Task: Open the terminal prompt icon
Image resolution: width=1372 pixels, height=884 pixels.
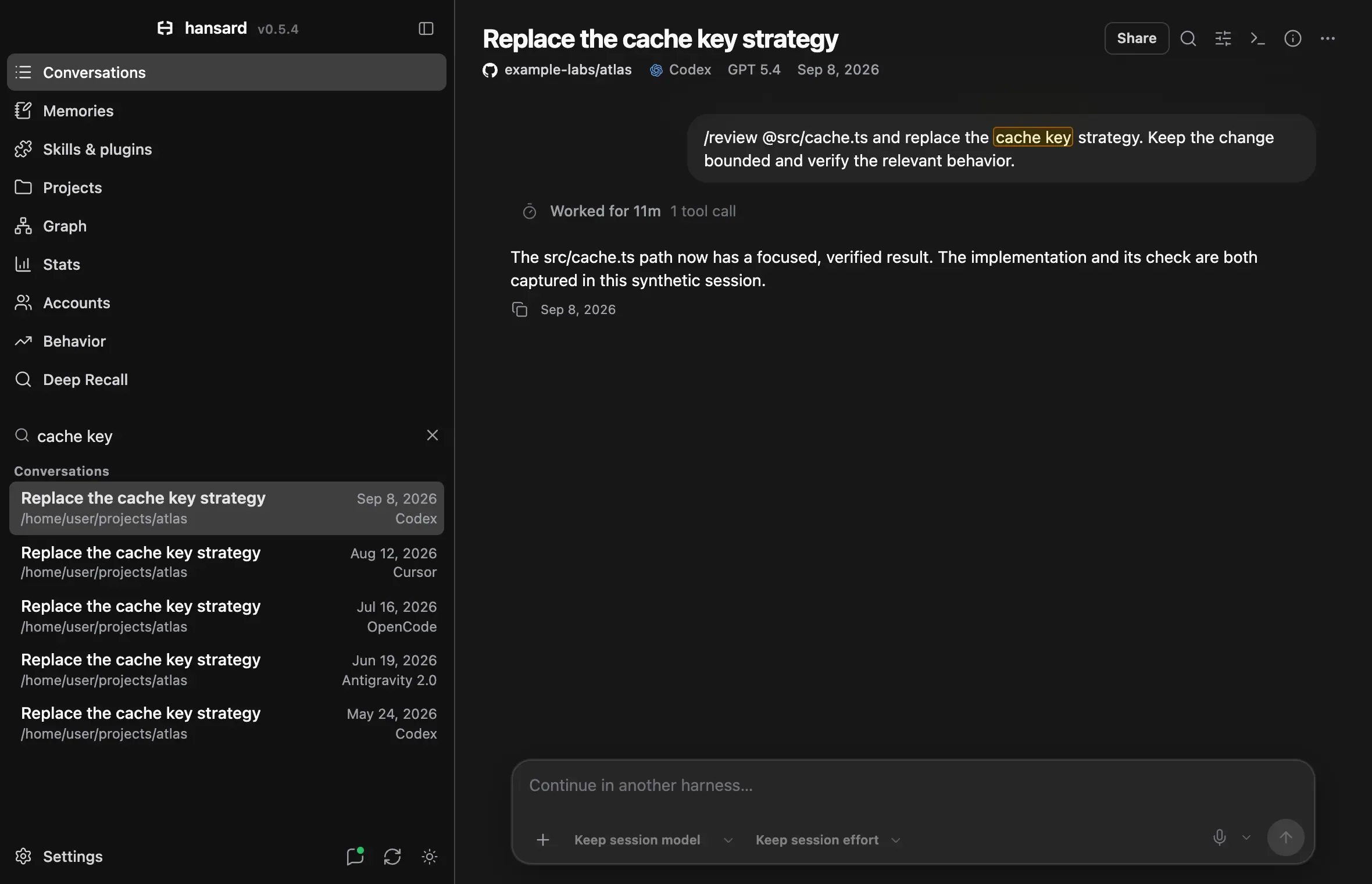Action: tap(1257, 38)
